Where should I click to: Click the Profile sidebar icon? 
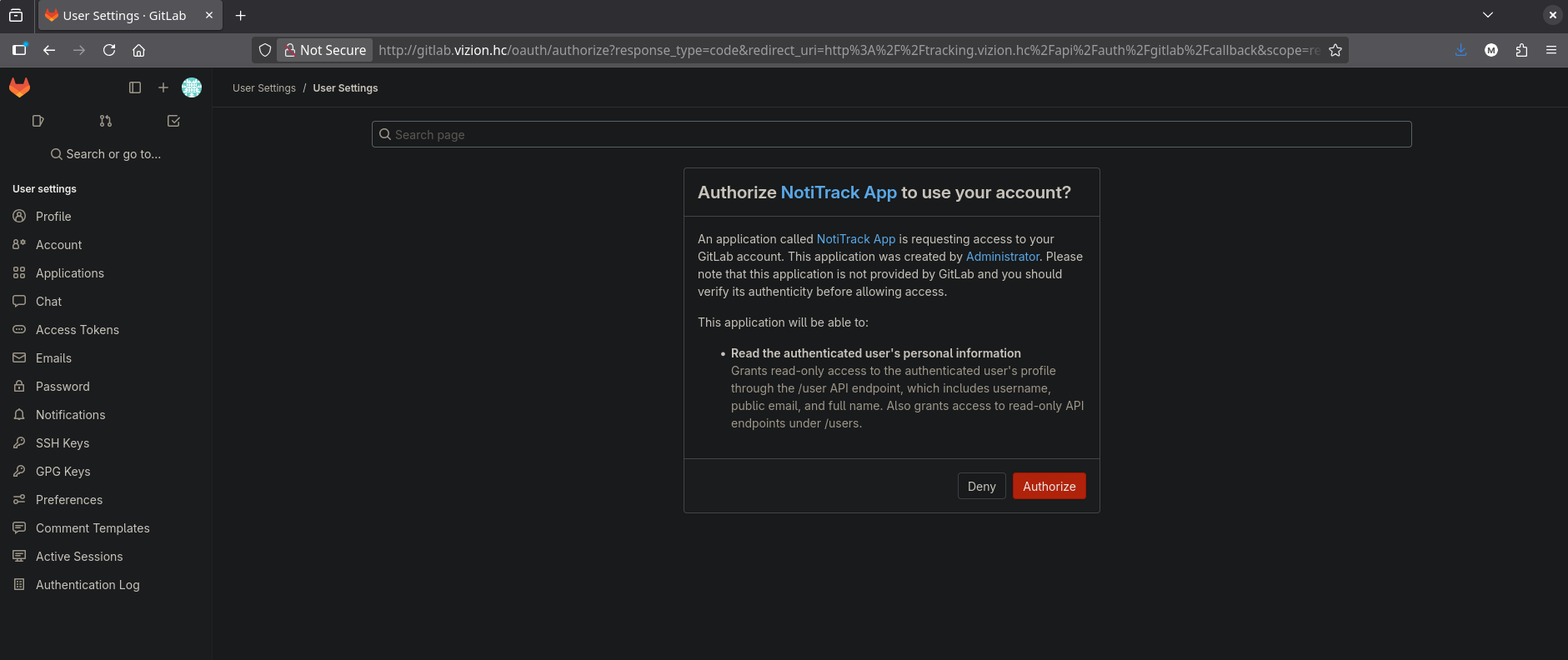click(x=19, y=216)
